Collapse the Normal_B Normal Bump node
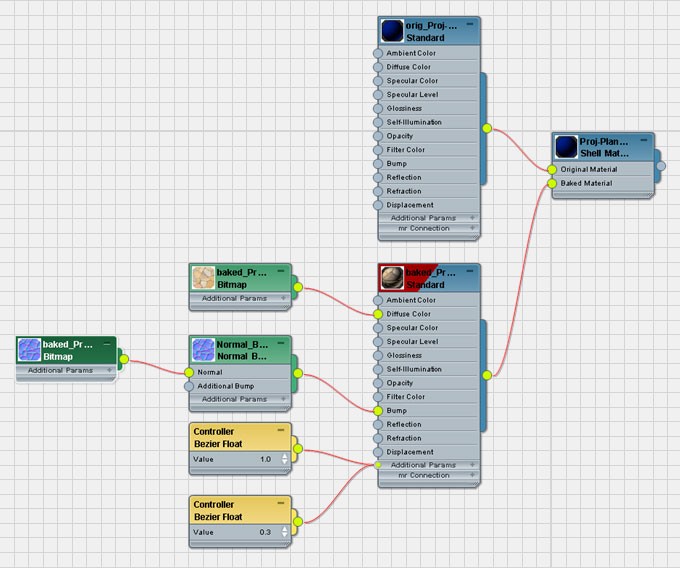 coord(281,343)
